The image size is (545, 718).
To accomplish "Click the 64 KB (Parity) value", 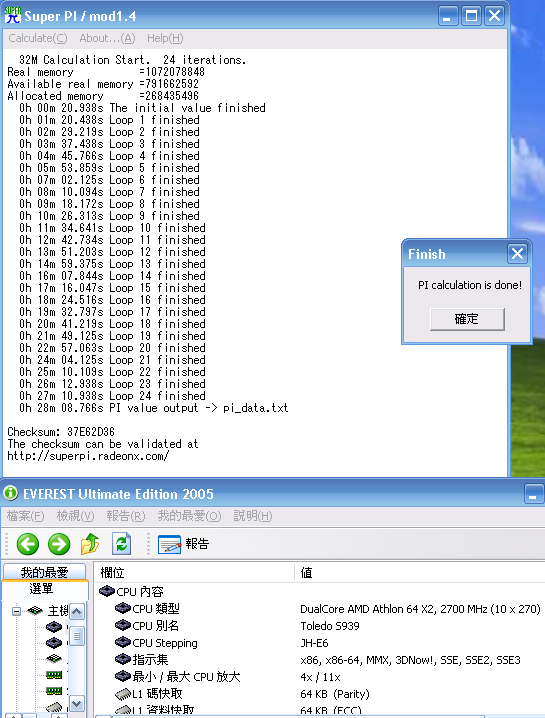I will pos(335,694).
